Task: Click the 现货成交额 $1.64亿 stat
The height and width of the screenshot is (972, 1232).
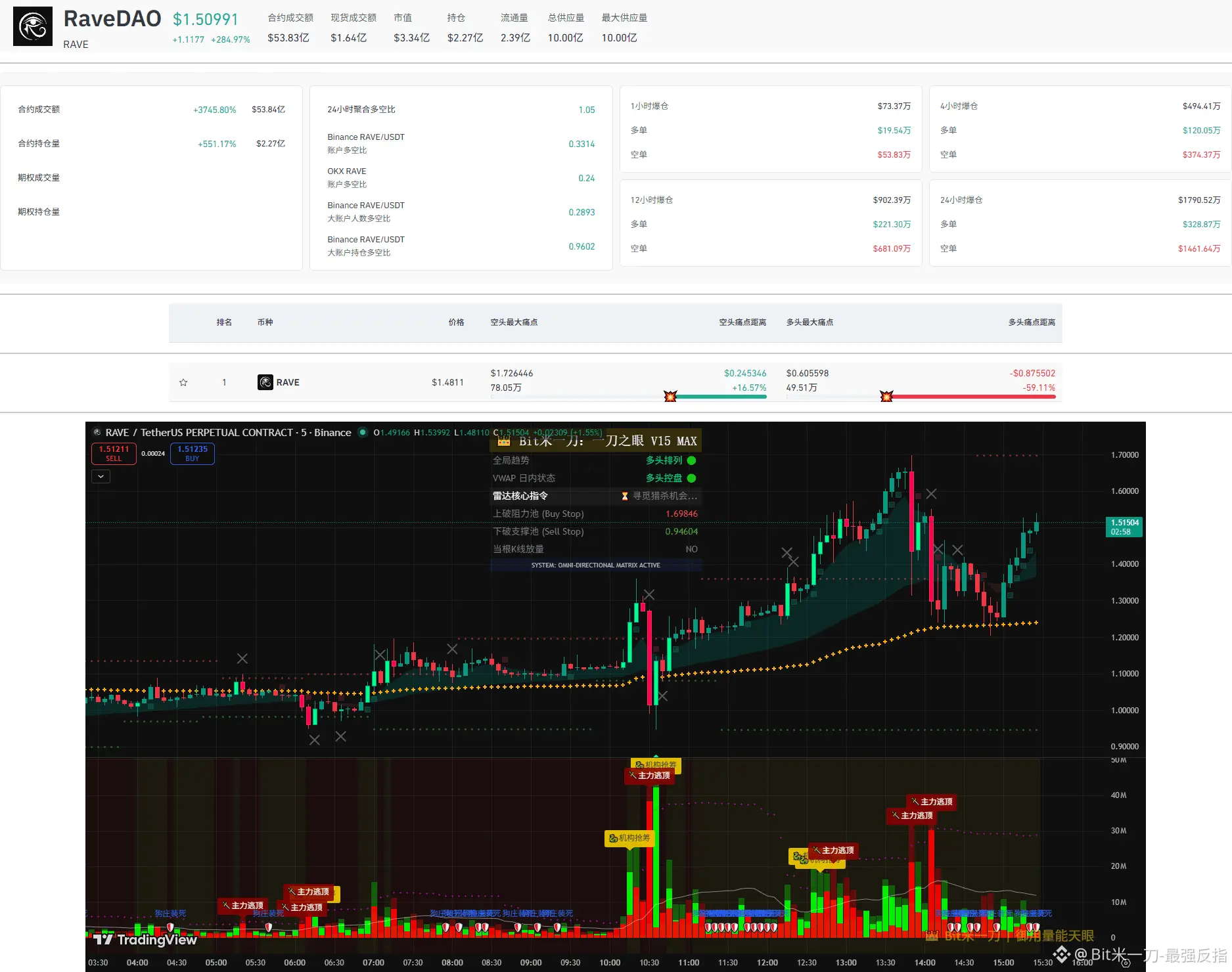Action: click(x=354, y=28)
